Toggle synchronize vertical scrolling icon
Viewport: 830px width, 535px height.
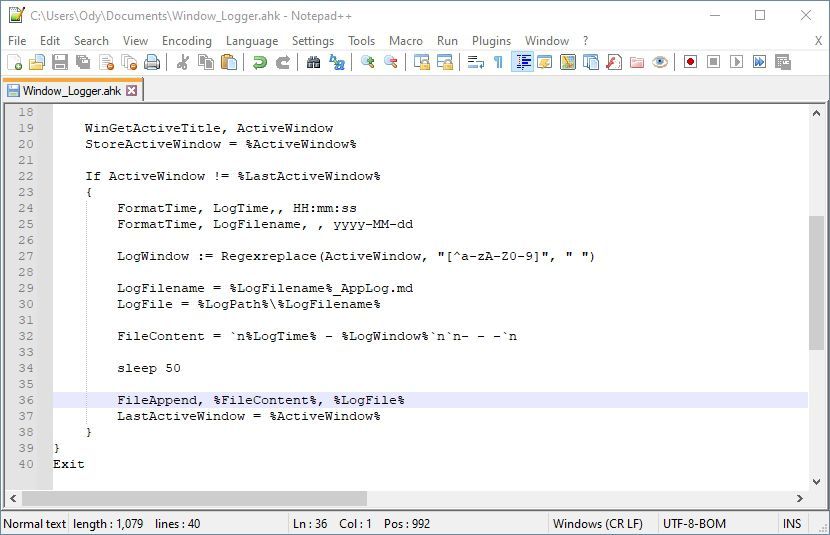pyautogui.click(x=421, y=62)
